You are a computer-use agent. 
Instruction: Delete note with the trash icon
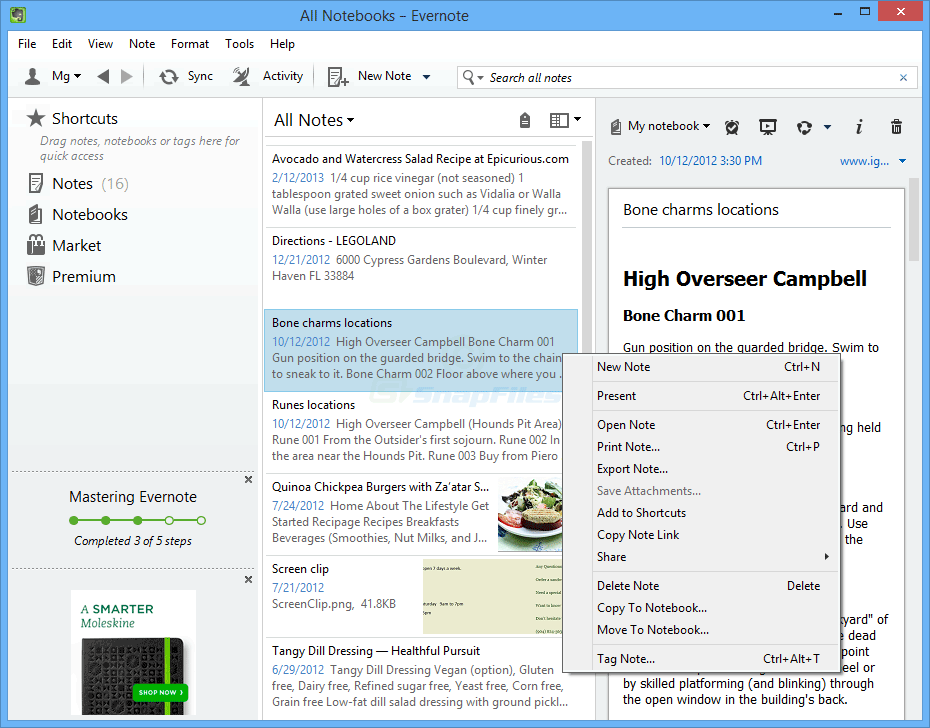[896, 126]
